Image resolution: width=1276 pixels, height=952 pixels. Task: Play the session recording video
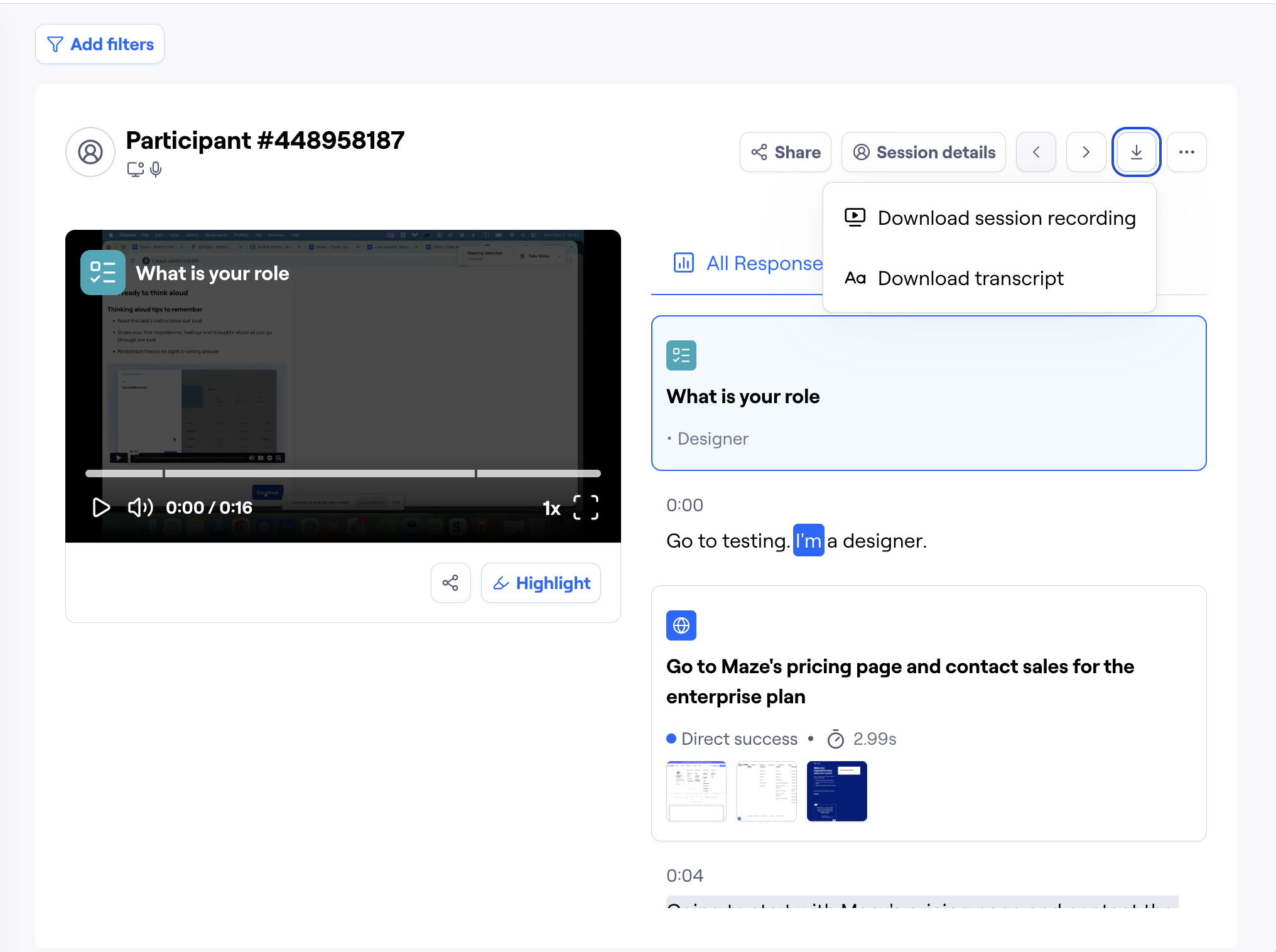pyautogui.click(x=100, y=507)
